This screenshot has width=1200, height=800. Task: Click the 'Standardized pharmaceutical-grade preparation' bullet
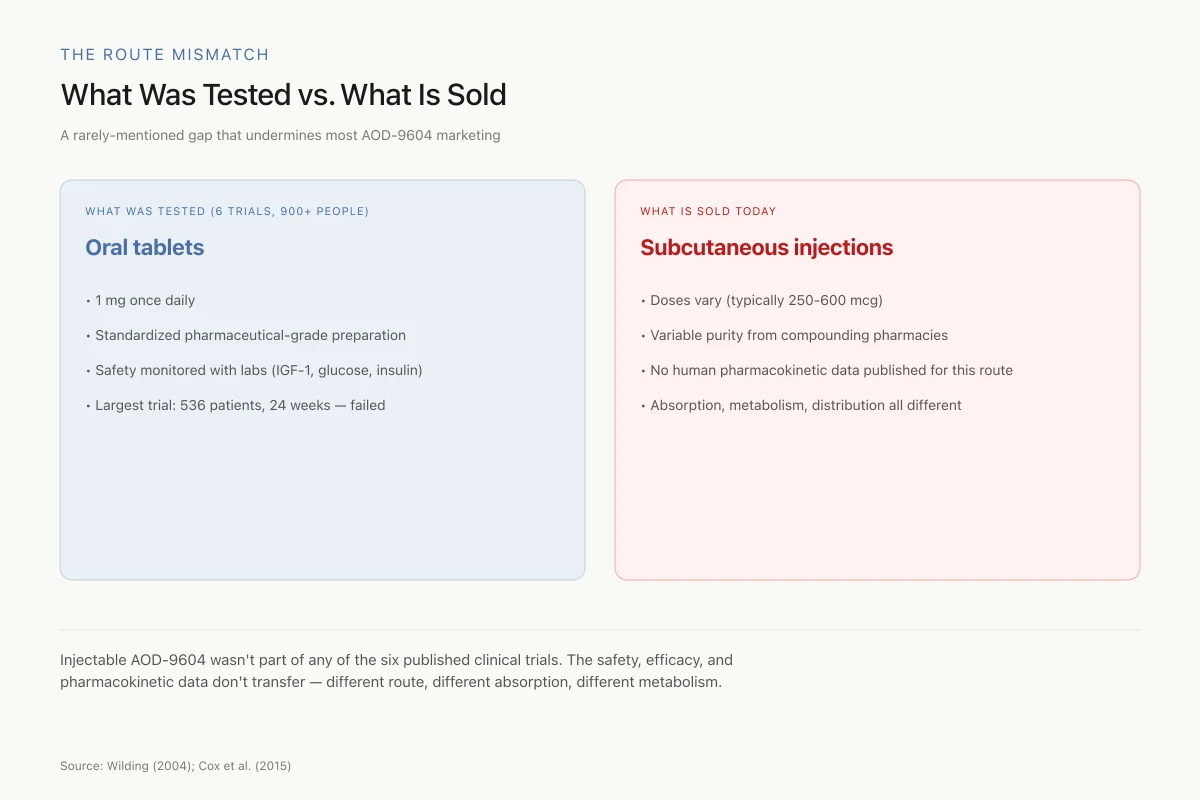click(246, 335)
